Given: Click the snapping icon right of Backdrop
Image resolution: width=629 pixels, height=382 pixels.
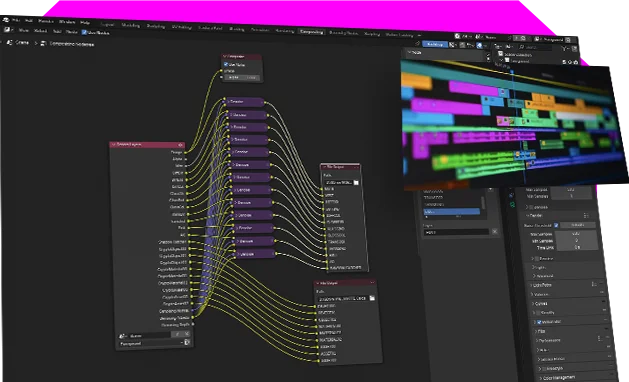Looking at the screenshot, I should click(452, 45).
